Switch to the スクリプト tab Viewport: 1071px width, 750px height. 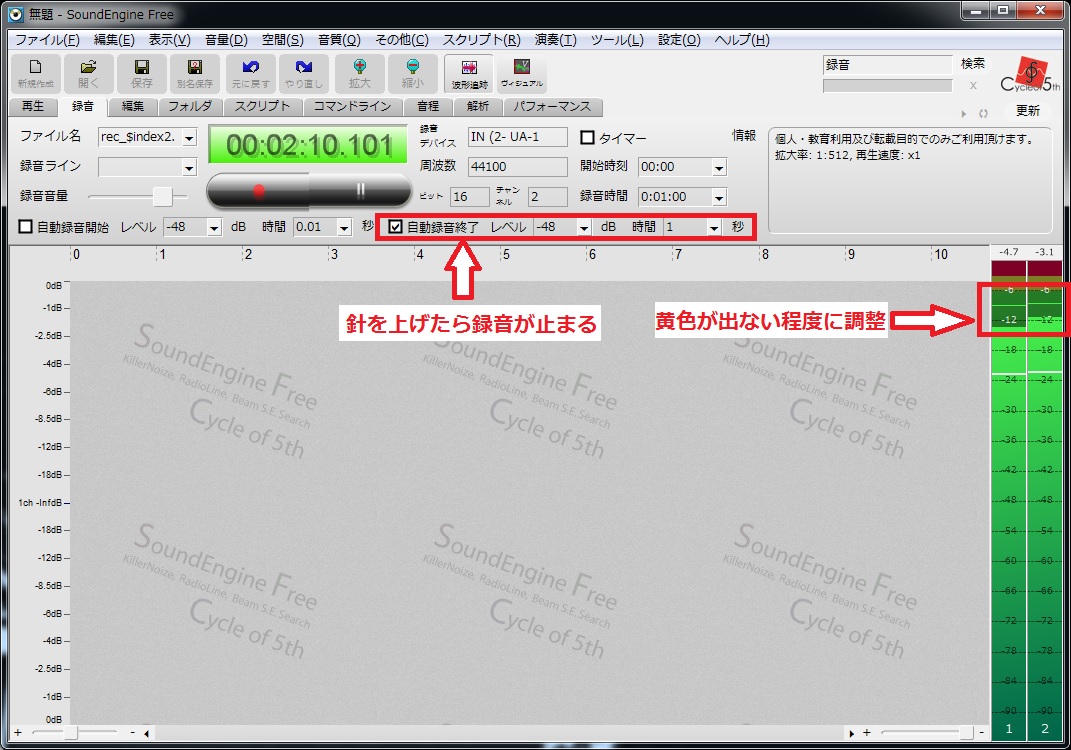[262, 107]
